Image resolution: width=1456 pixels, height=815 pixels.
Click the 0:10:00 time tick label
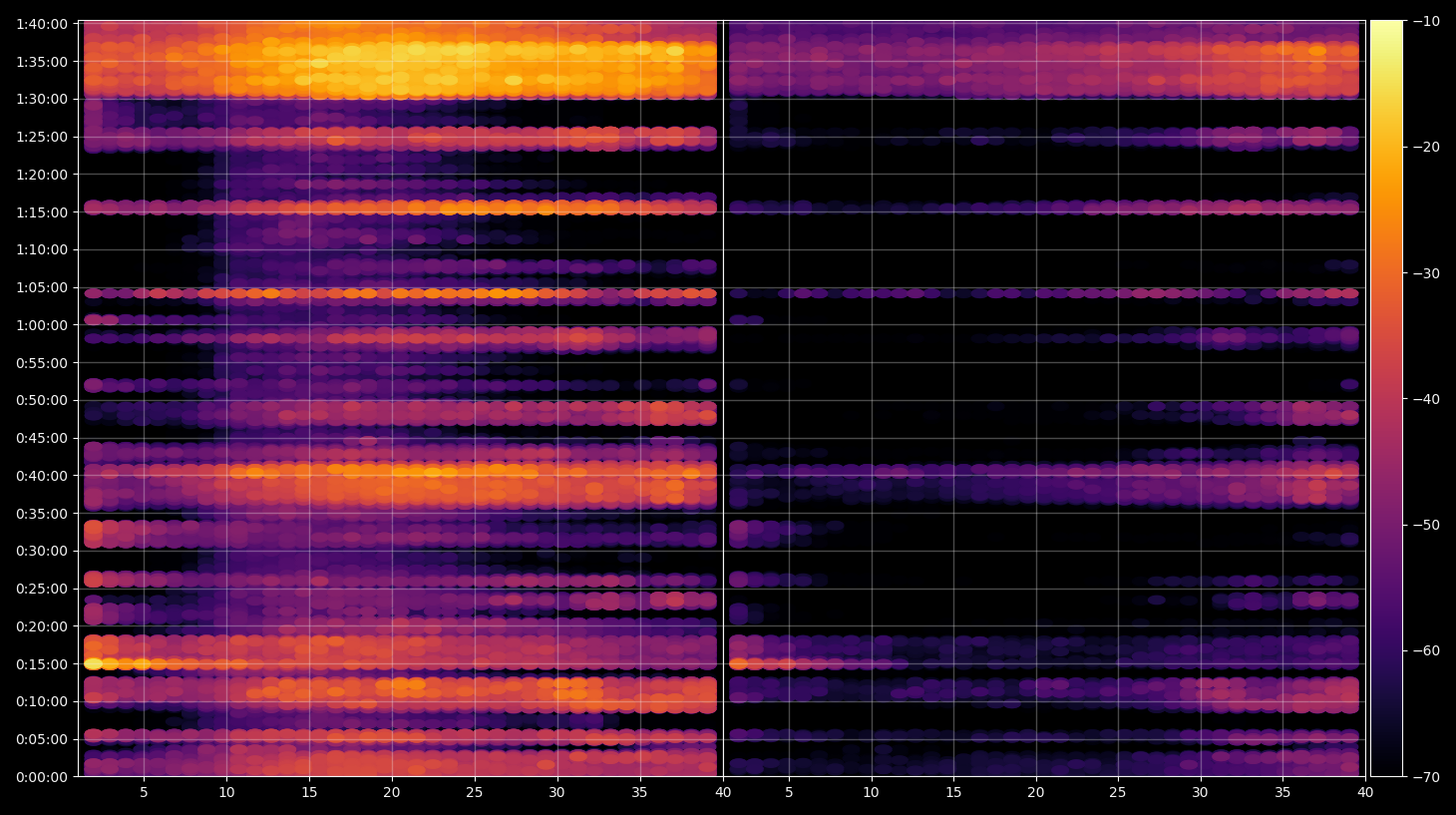click(x=42, y=701)
